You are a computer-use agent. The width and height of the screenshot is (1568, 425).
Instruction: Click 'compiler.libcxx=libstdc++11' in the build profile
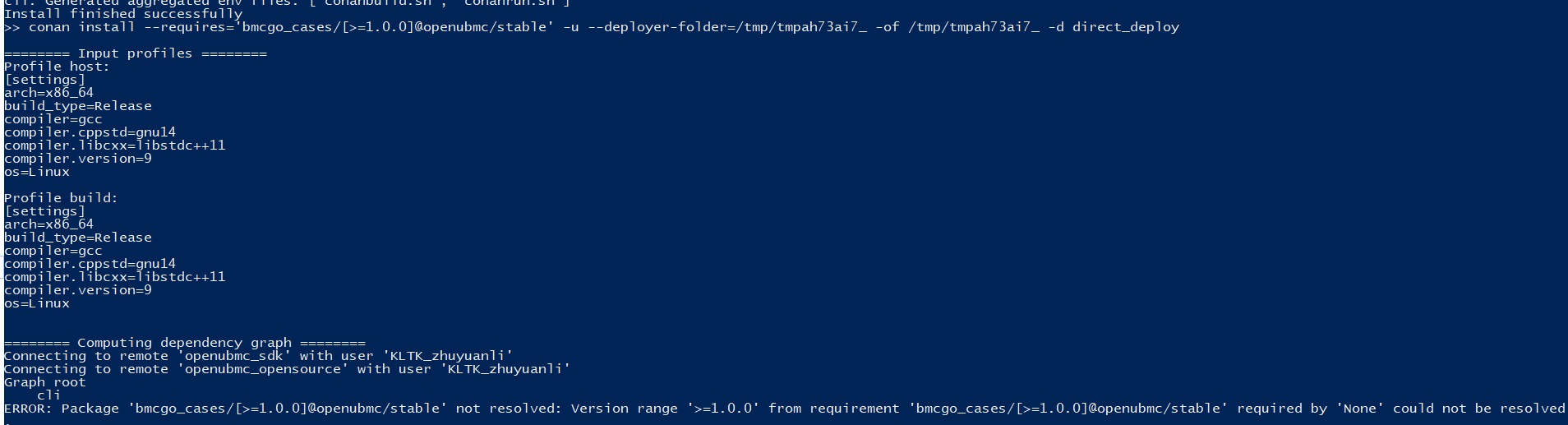tap(114, 277)
